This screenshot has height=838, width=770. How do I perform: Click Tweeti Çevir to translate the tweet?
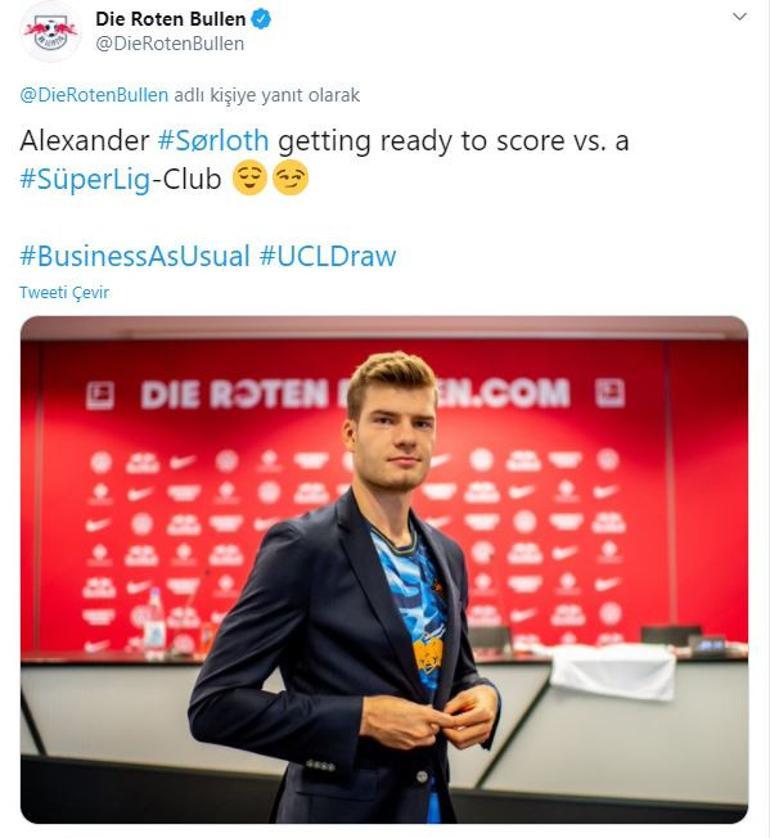click(64, 293)
